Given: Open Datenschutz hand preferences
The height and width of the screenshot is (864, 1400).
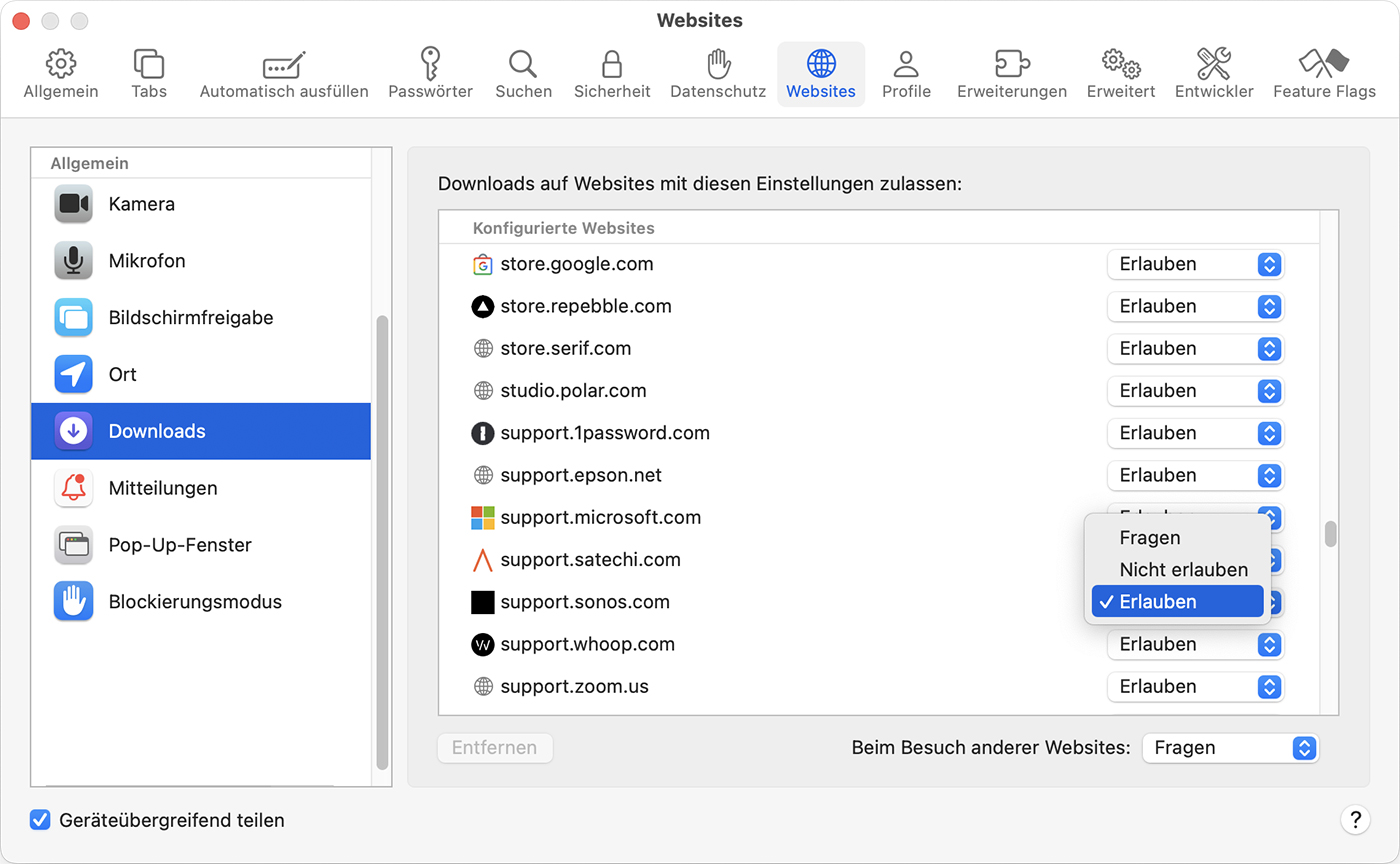Looking at the screenshot, I should coord(718,74).
